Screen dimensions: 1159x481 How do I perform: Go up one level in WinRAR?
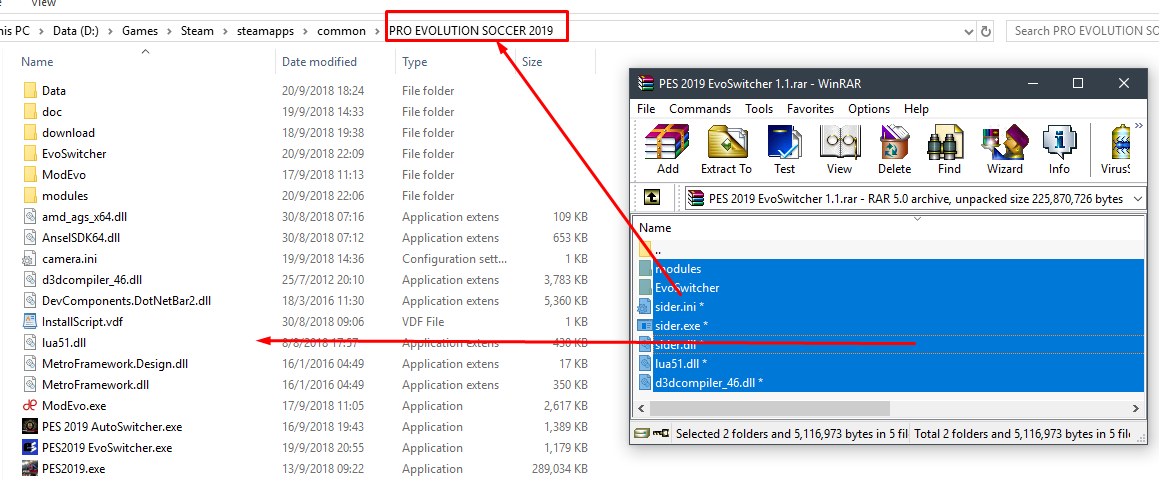coord(651,198)
